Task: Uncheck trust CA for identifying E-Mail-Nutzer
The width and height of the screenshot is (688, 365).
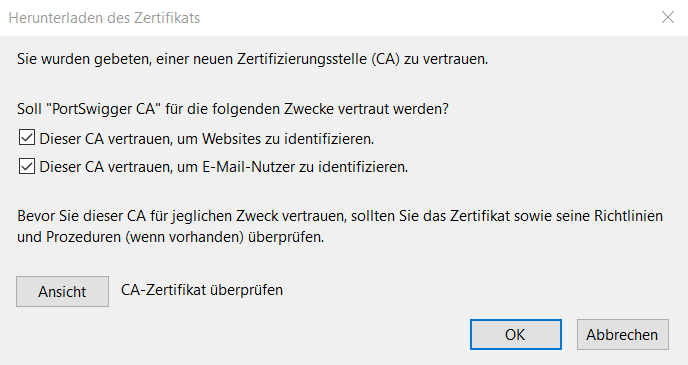Action: pos(27,166)
